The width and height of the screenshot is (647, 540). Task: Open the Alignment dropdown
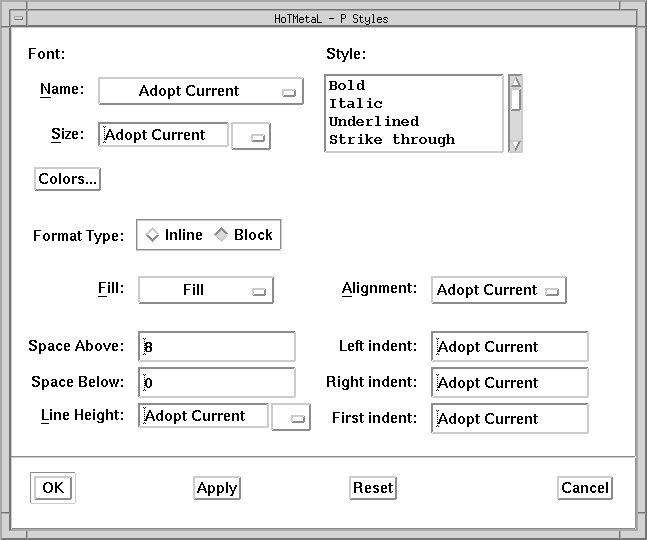(499, 290)
